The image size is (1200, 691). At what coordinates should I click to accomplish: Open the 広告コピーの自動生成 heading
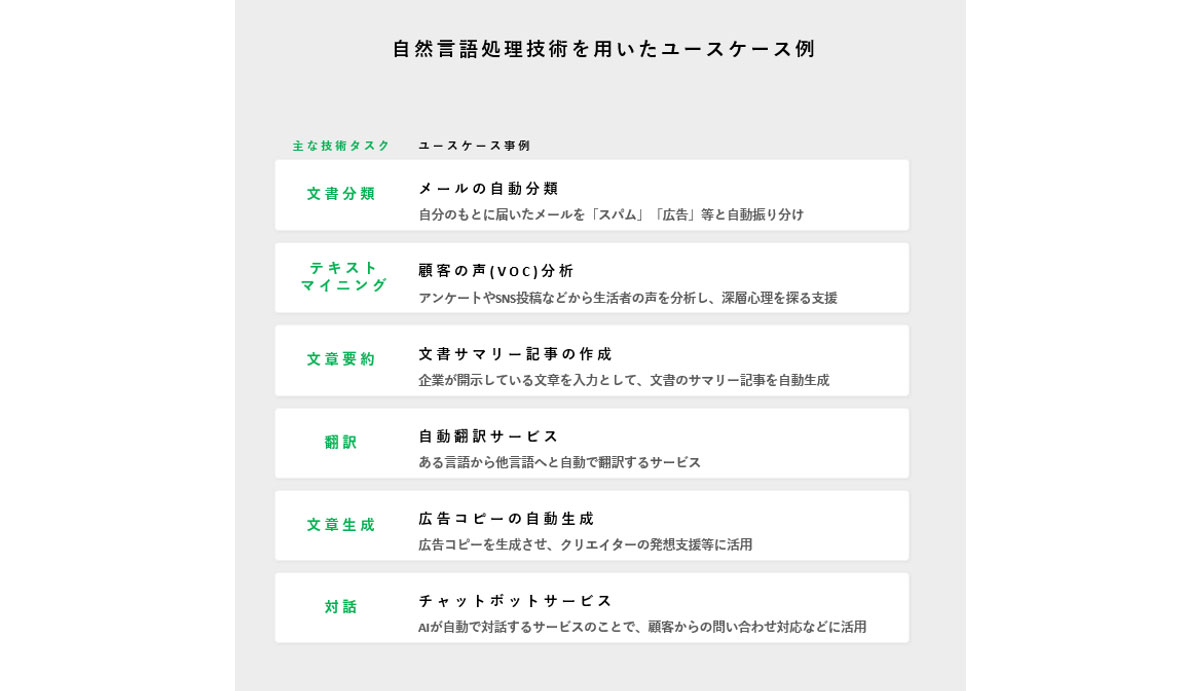506,518
